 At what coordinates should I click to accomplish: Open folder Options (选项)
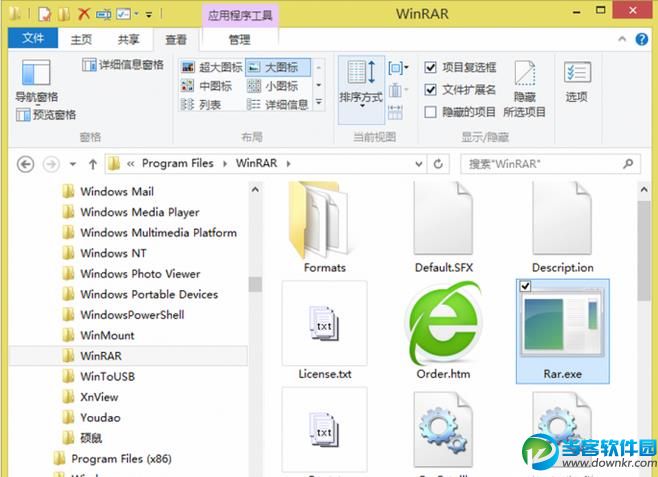pyautogui.click(x=577, y=82)
